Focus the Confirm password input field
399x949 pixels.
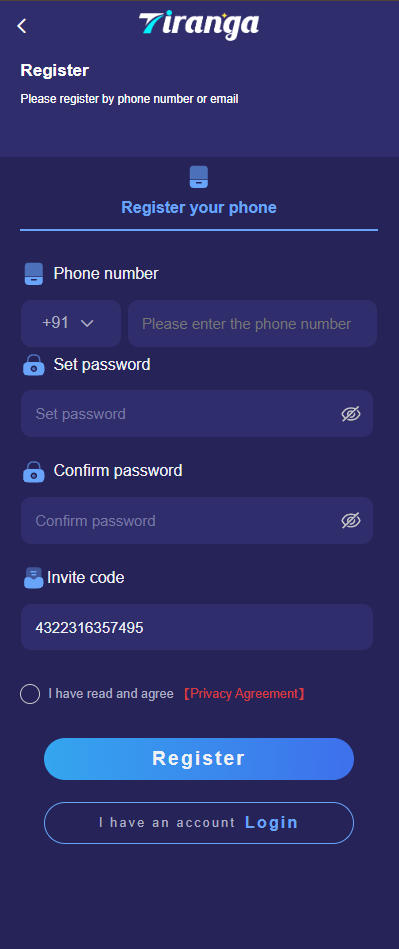tap(197, 520)
